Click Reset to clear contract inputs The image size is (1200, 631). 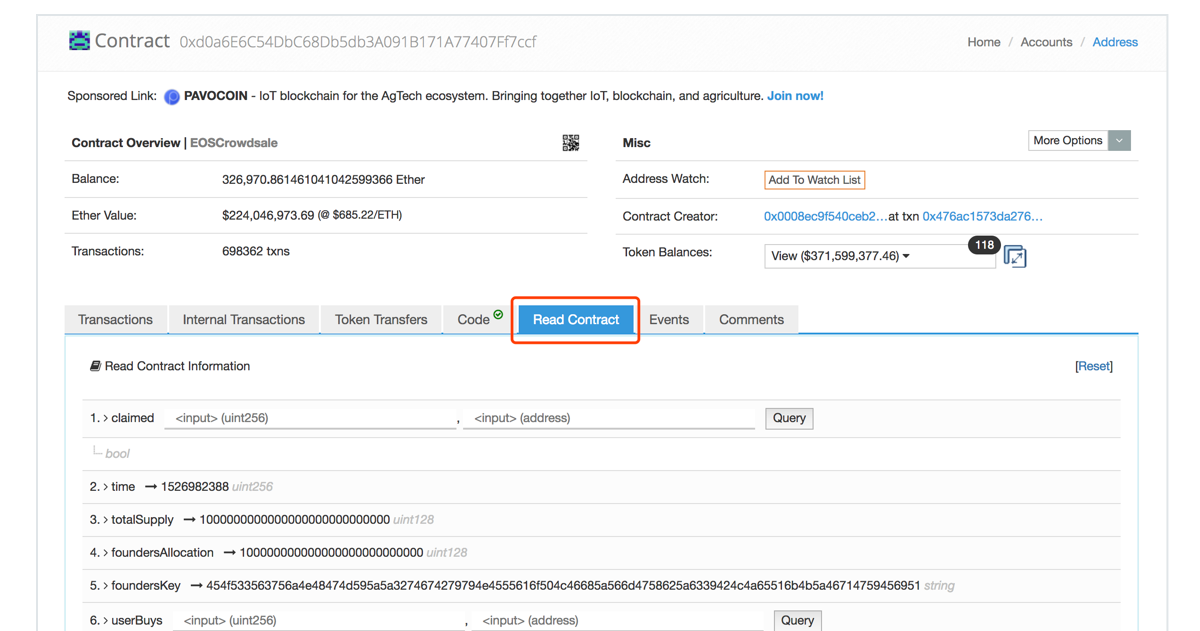coord(1093,365)
